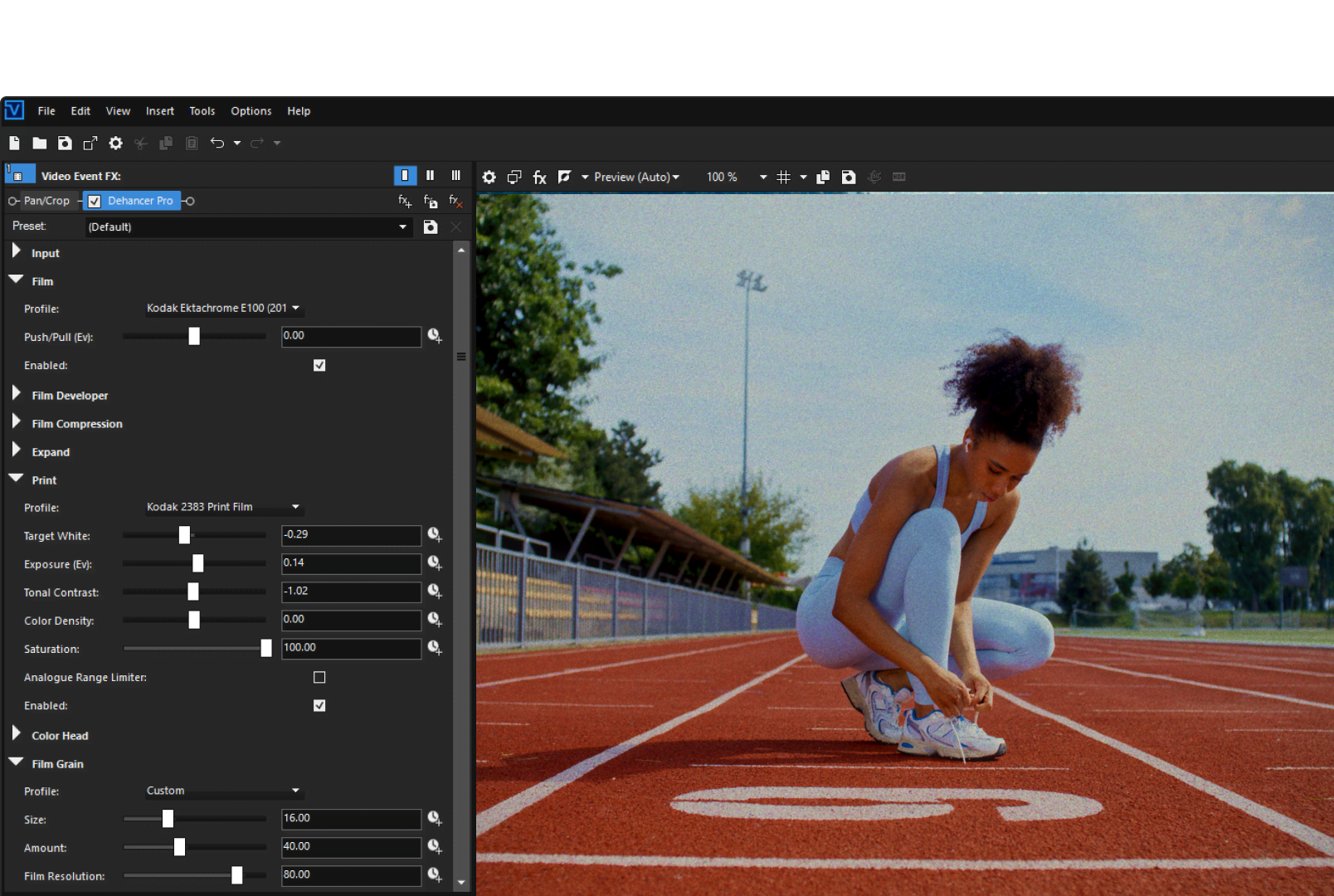1334x896 pixels.
Task: Open the Options menu
Action: (251, 111)
